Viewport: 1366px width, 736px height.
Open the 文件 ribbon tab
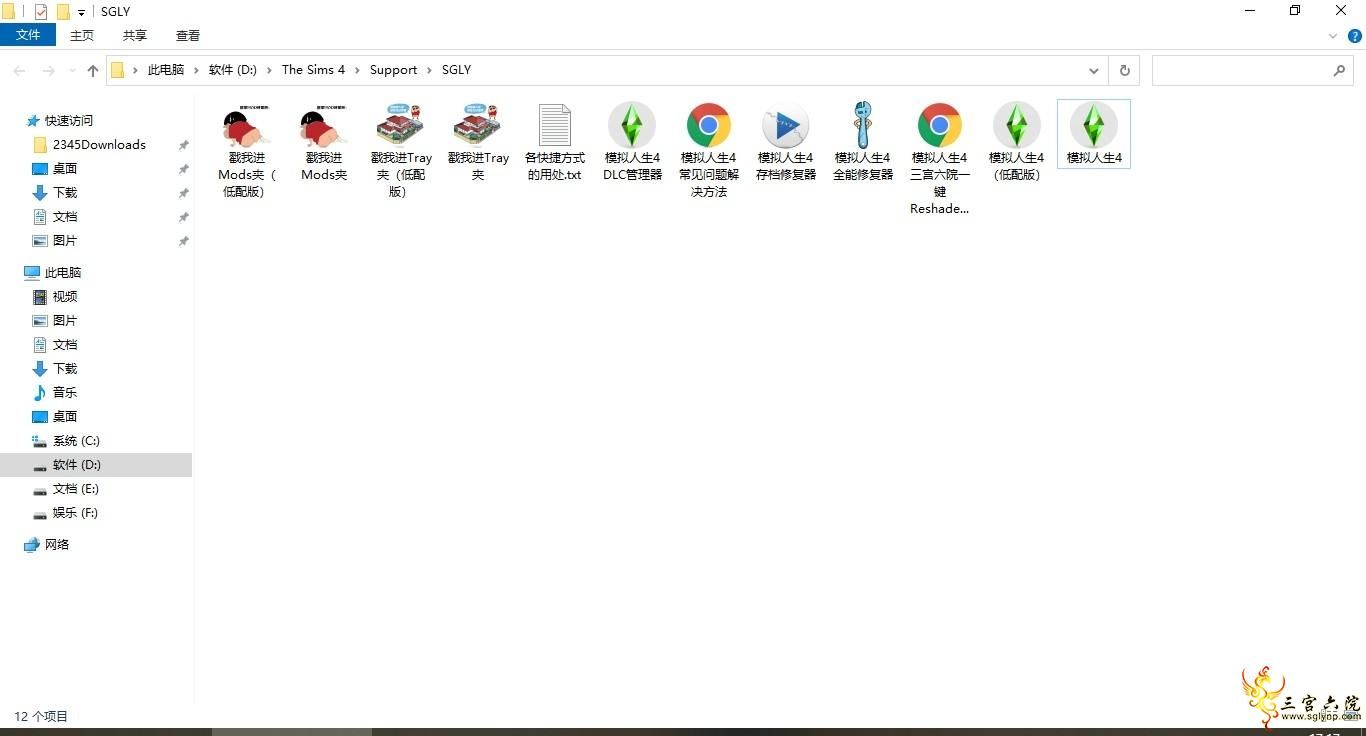28,35
